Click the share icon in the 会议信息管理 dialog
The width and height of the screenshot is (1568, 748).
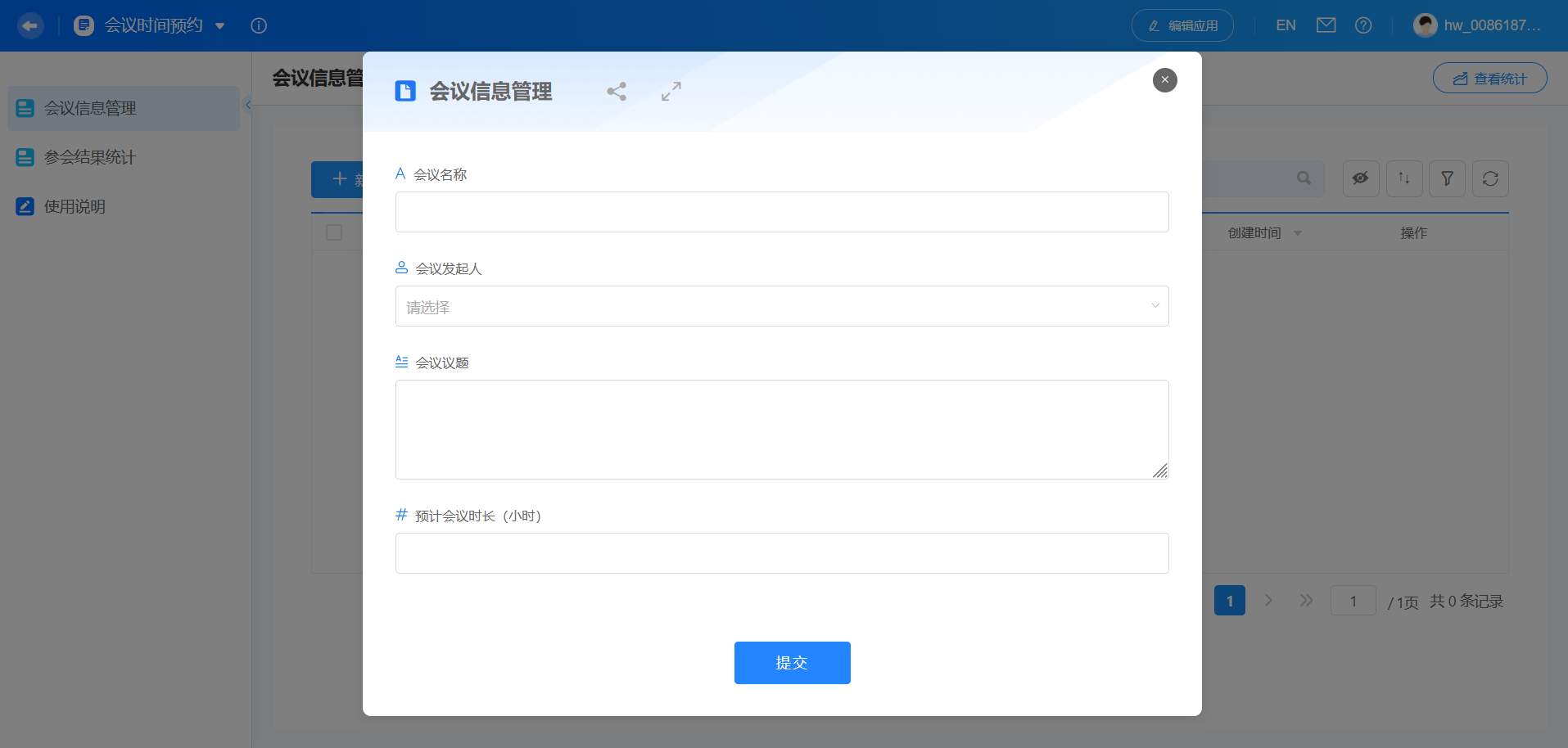617,91
